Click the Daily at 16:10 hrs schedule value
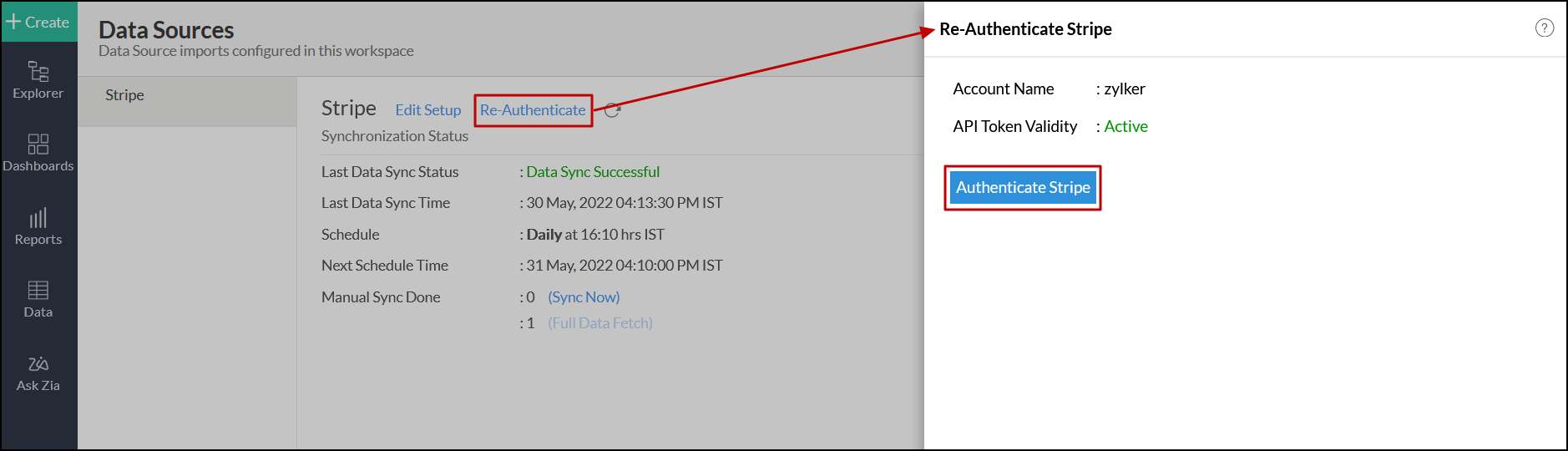This screenshot has width=1568, height=451. [595, 235]
